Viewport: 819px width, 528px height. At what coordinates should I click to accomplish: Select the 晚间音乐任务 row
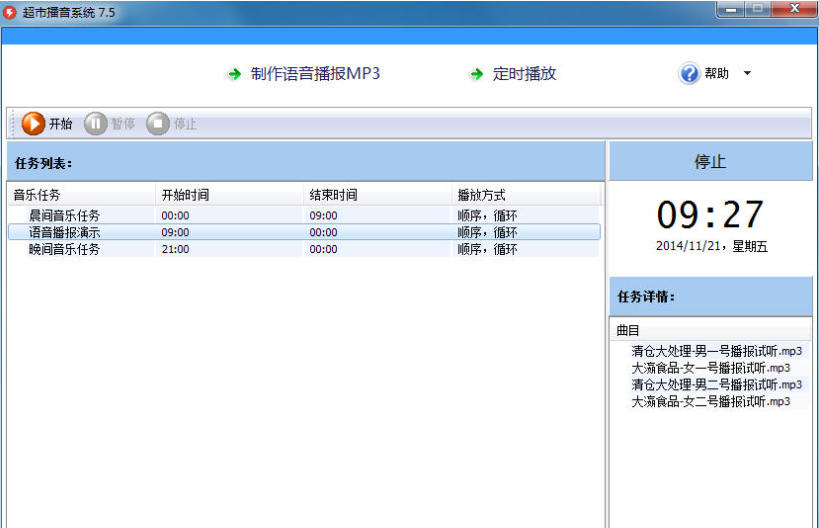(x=304, y=249)
